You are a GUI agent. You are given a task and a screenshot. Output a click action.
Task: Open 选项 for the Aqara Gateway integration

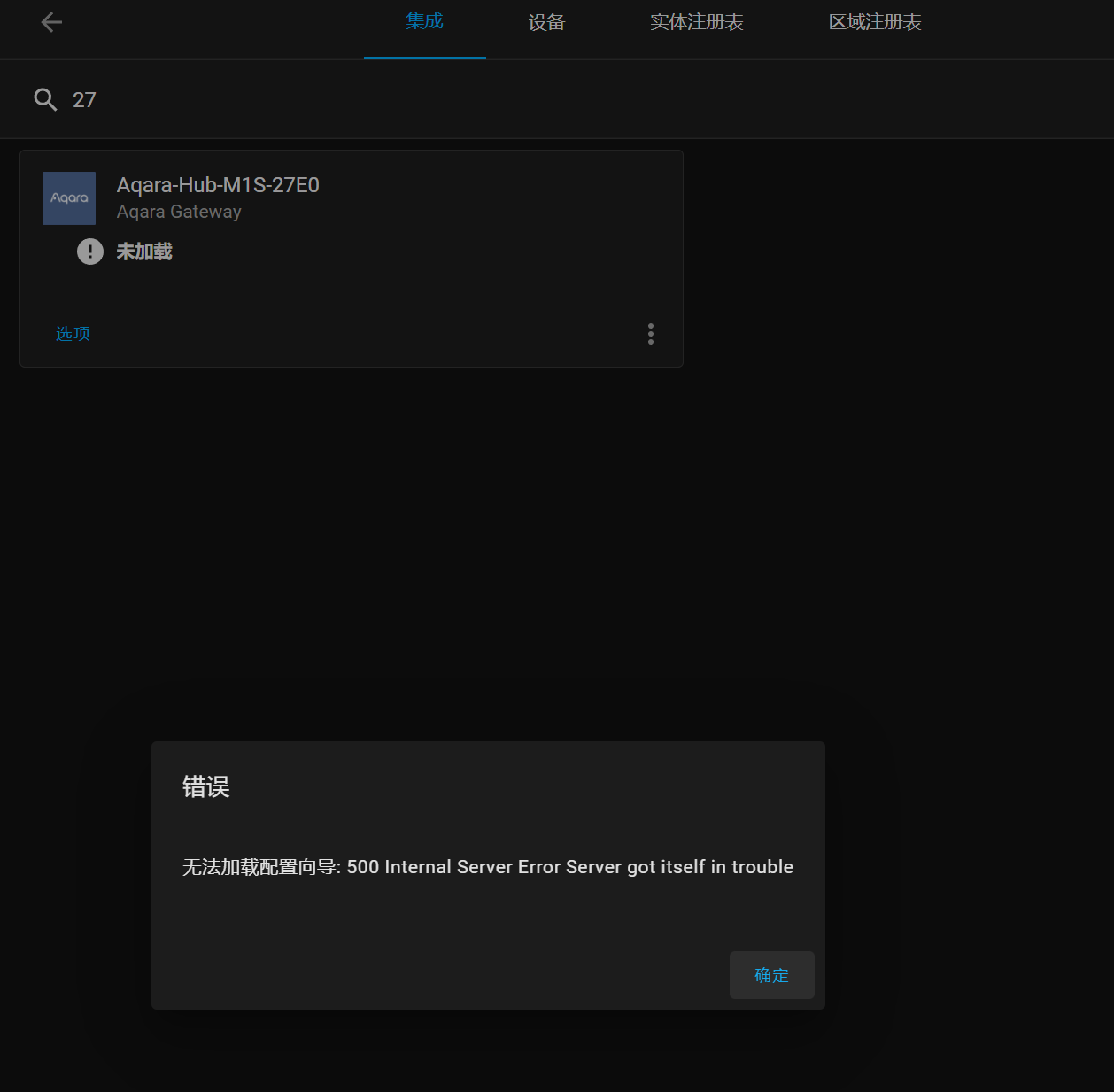(x=73, y=334)
